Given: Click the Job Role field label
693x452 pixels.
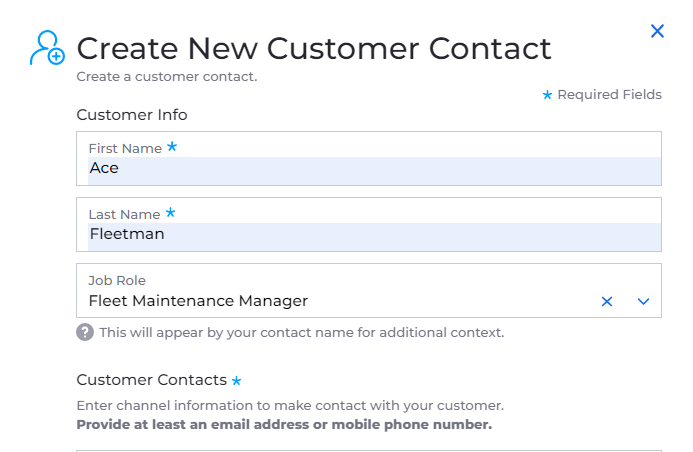Looking at the screenshot, I should 117,281.
